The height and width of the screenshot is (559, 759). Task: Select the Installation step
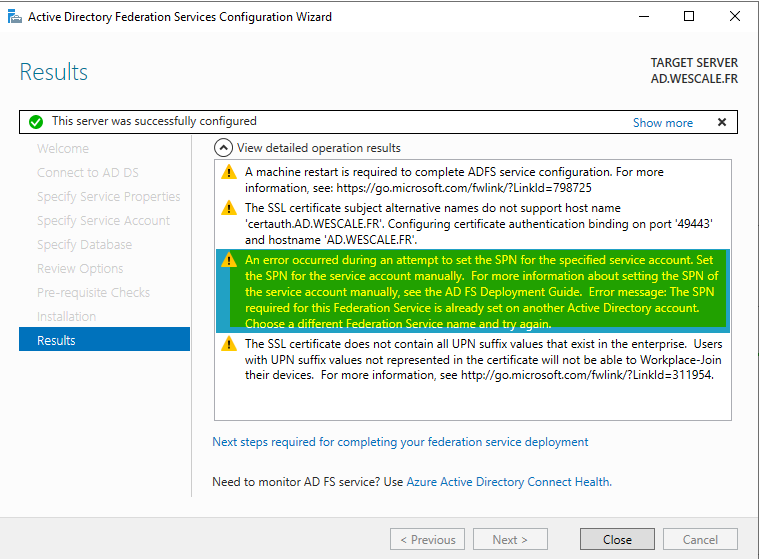(x=66, y=317)
